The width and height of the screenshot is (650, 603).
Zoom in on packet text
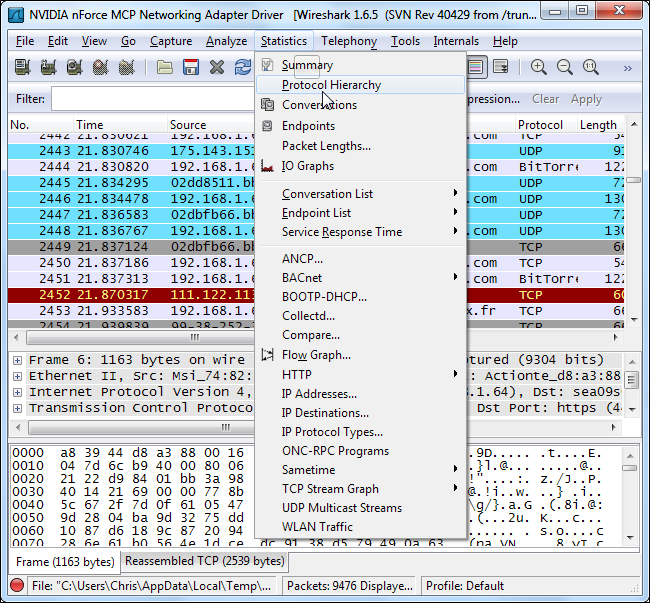coord(539,68)
